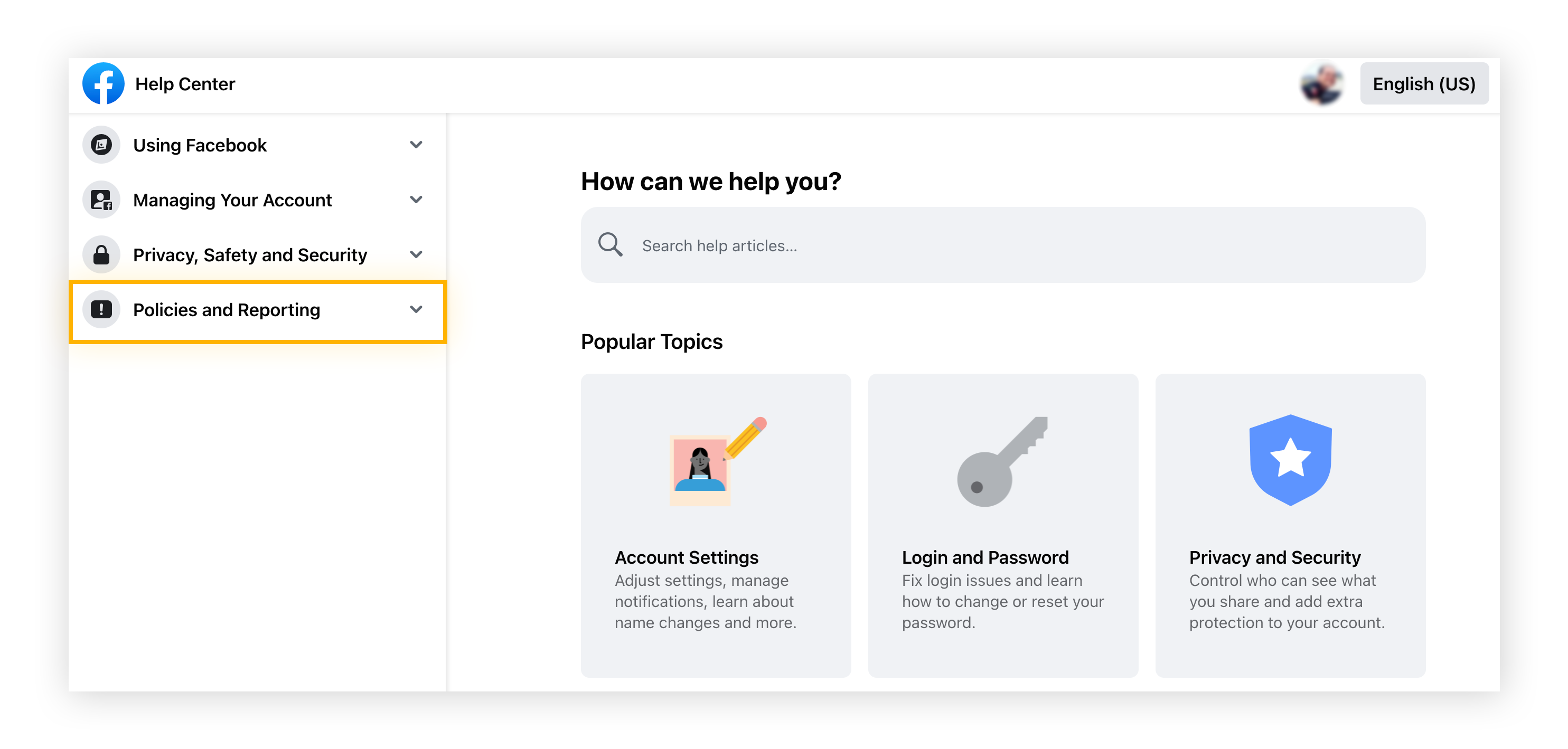This screenshot has height=749, width=1568.
Task: Open the Login and Password topic link
Action: point(985,557)
